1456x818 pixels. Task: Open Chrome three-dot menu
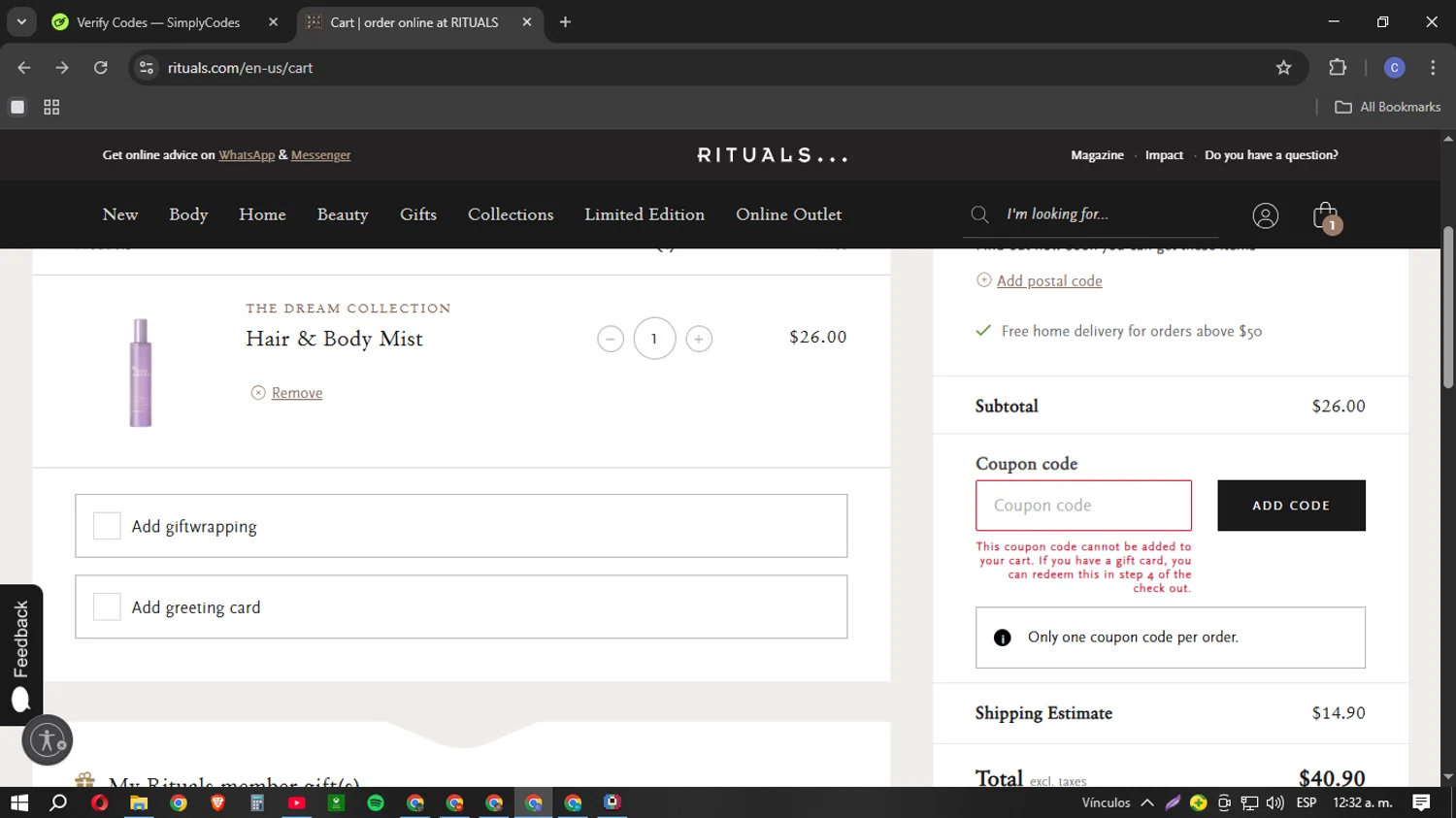point(1433,68)
